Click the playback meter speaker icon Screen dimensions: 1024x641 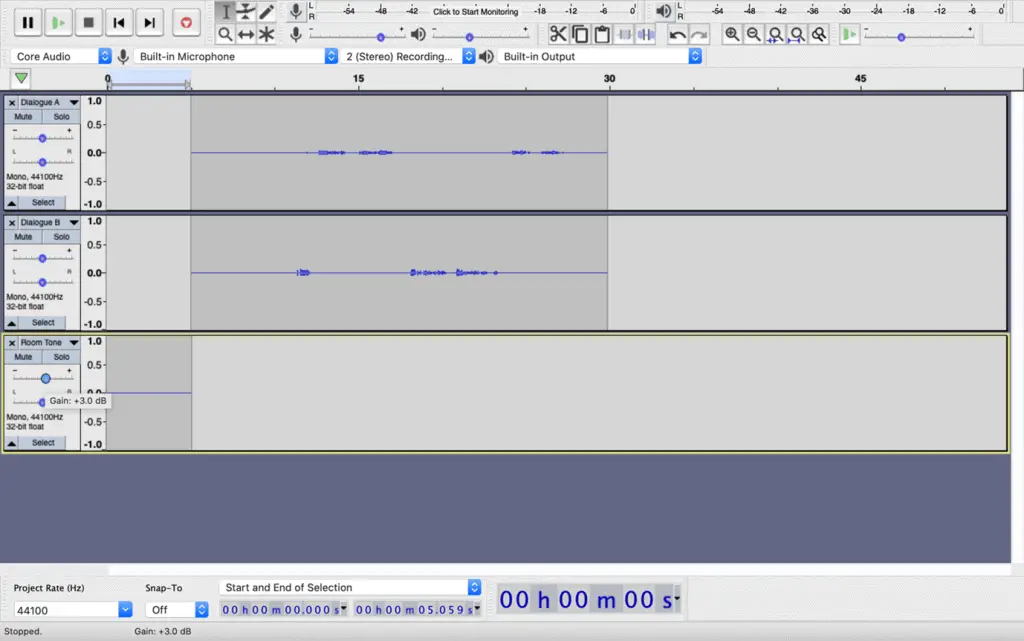click(x=663, y=11)
